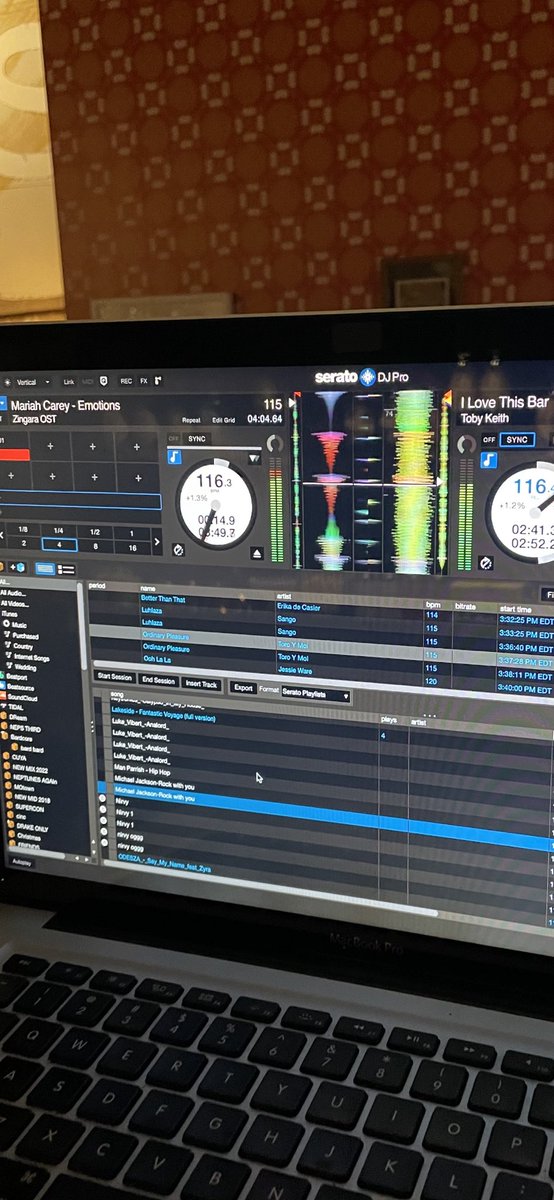
Task: Switch library to waveform browse view icon
Action: (x=45, y=568)
